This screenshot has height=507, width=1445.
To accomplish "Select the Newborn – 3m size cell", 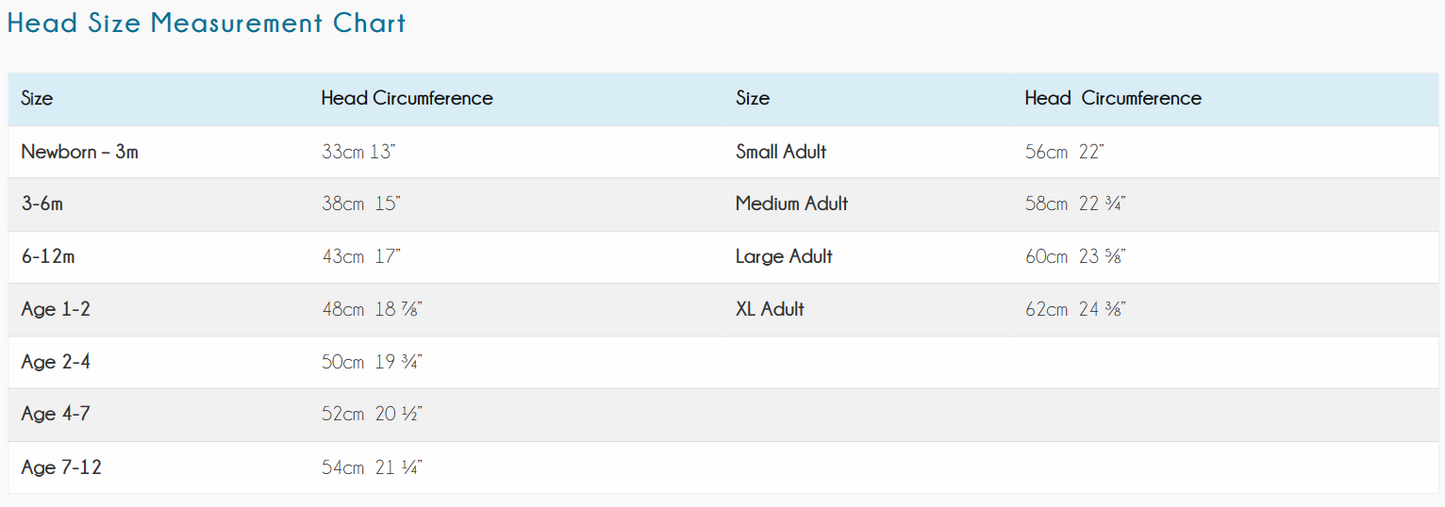I will (80, 152).
